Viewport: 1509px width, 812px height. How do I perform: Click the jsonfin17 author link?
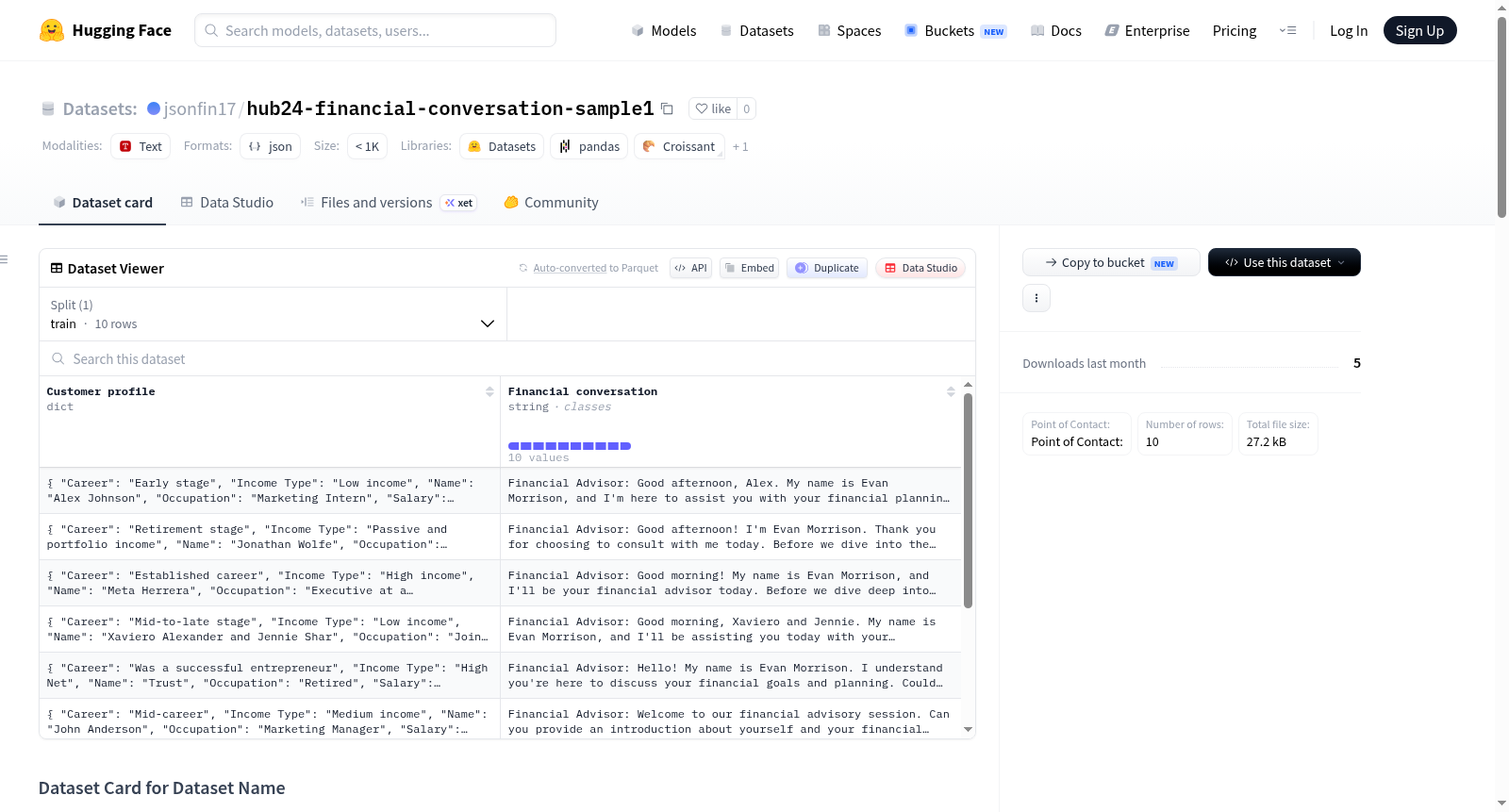coord(199,108)
